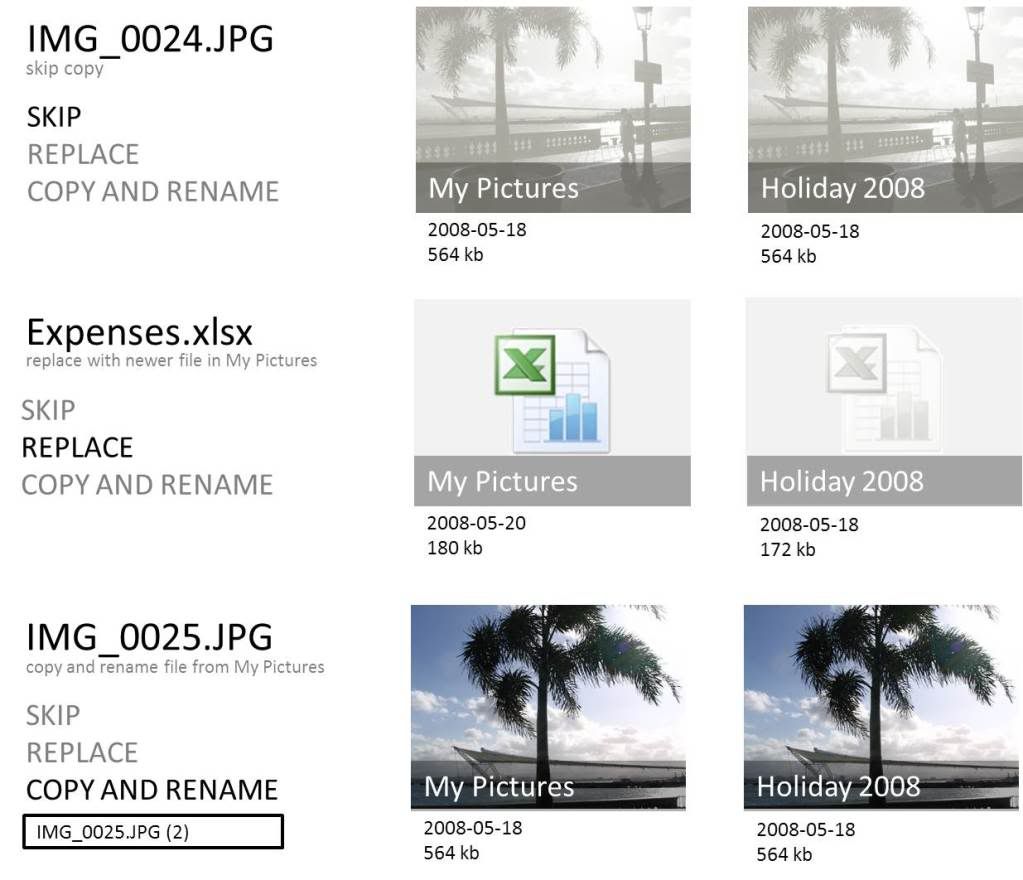1023x880 pixels.
Task: Click the My Pictures label under Expenses.xlsx
Action: click(x=502, y=481)
